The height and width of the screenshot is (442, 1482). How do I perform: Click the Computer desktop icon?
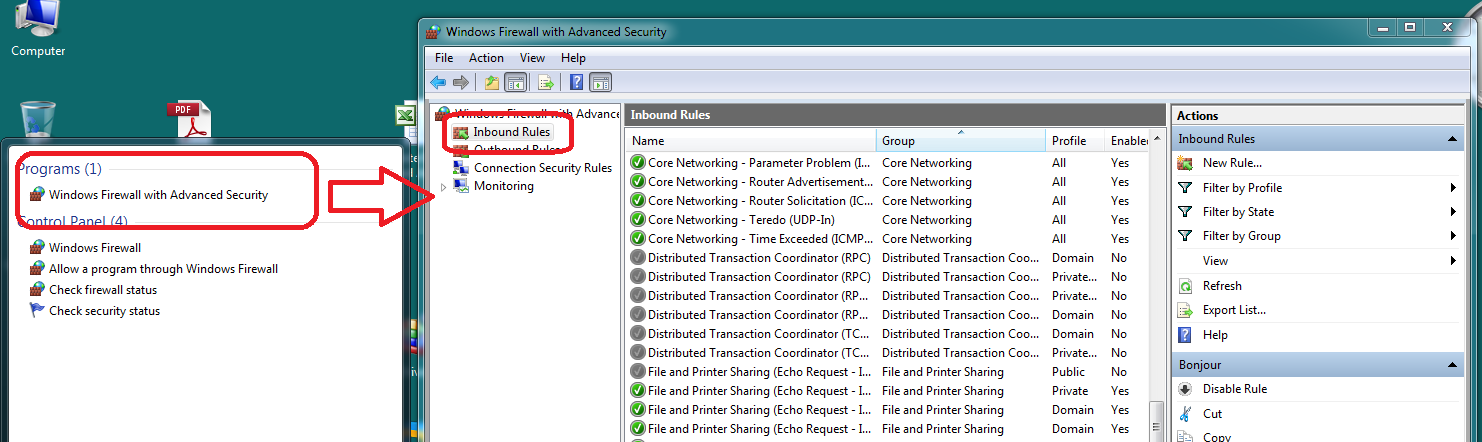pos(38,28)
